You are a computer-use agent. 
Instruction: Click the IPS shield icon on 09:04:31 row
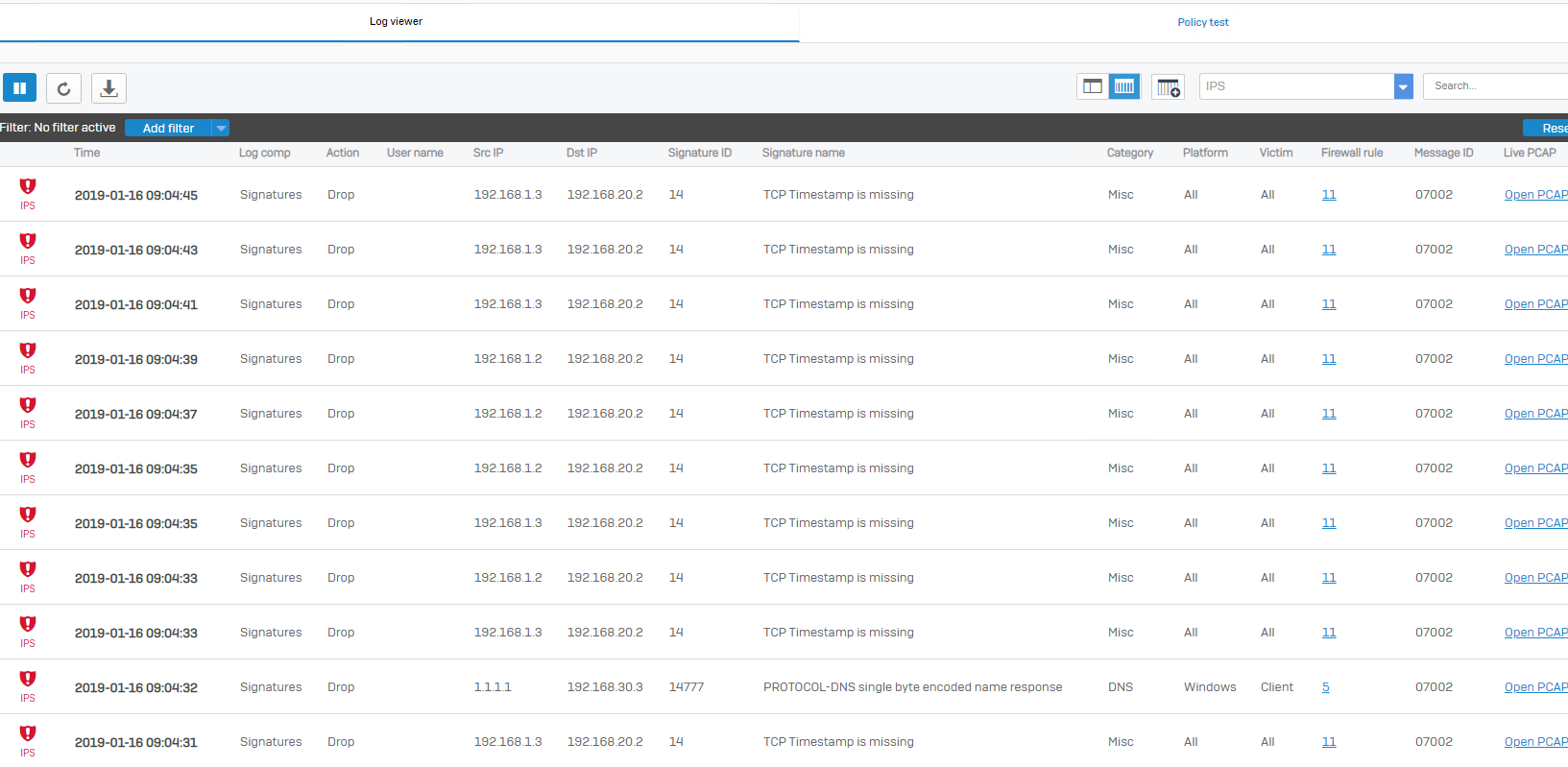coord(28,733)
